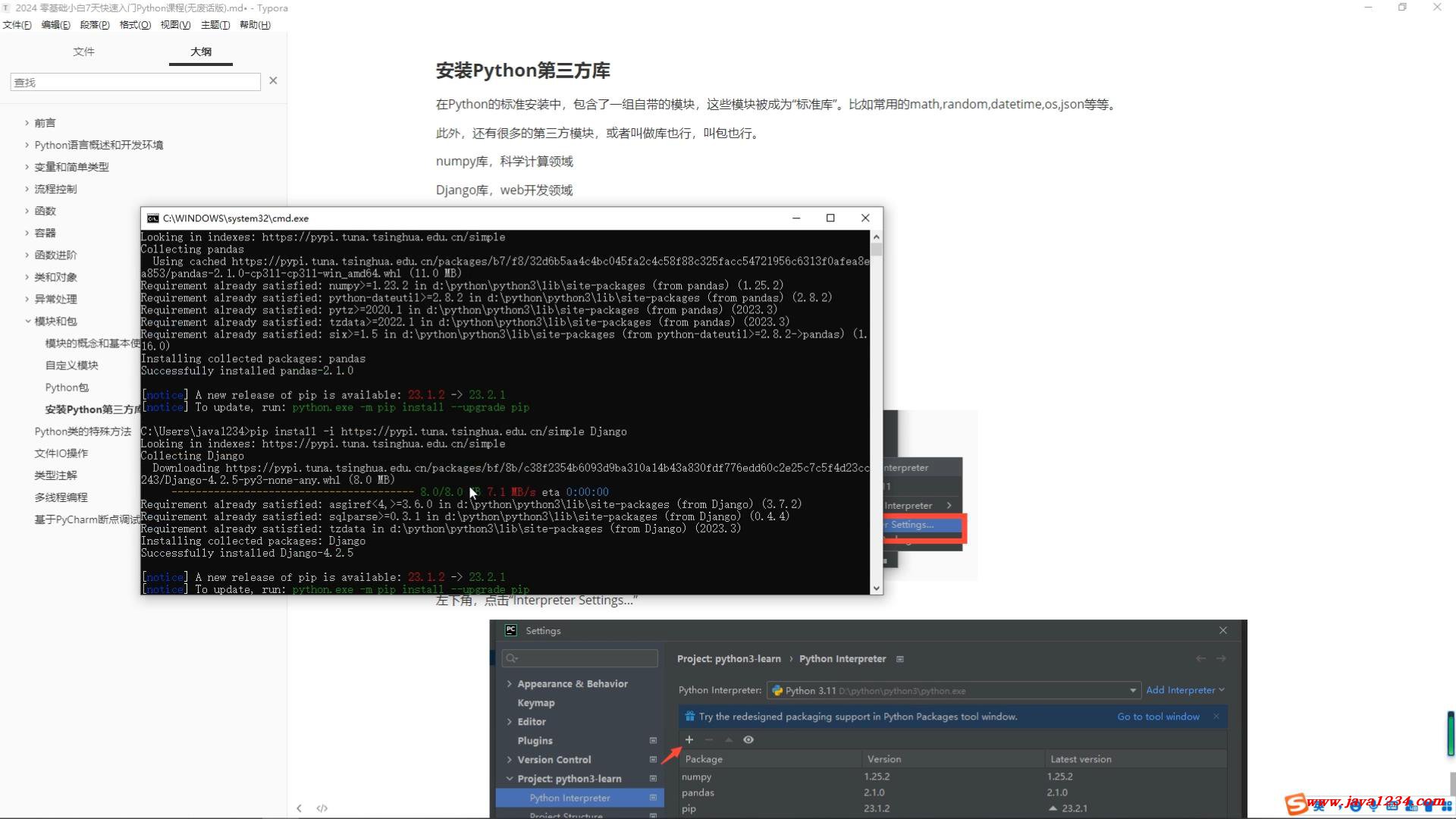Click the Sogou voice input microphone icon
The image size is (1456, 819).
pos(1373,806)
